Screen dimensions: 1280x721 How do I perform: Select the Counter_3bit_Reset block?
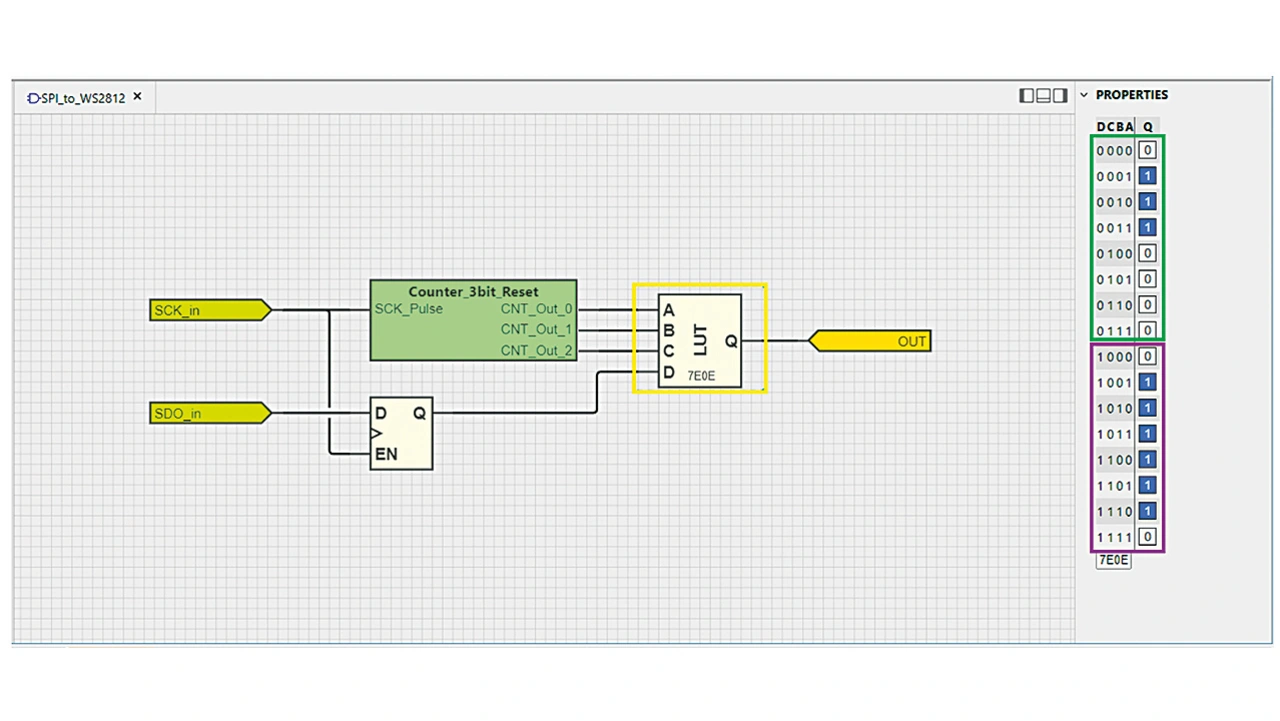(x=473, y=320)
